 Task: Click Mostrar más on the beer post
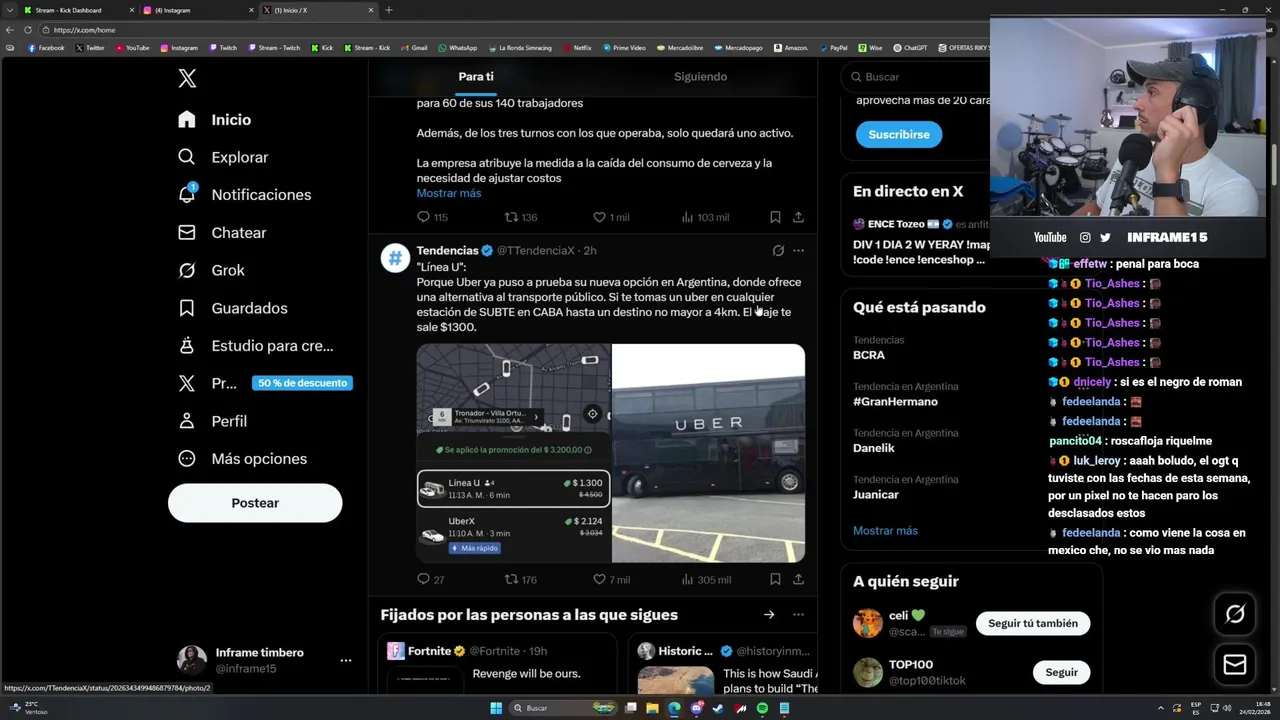point(449,193)
